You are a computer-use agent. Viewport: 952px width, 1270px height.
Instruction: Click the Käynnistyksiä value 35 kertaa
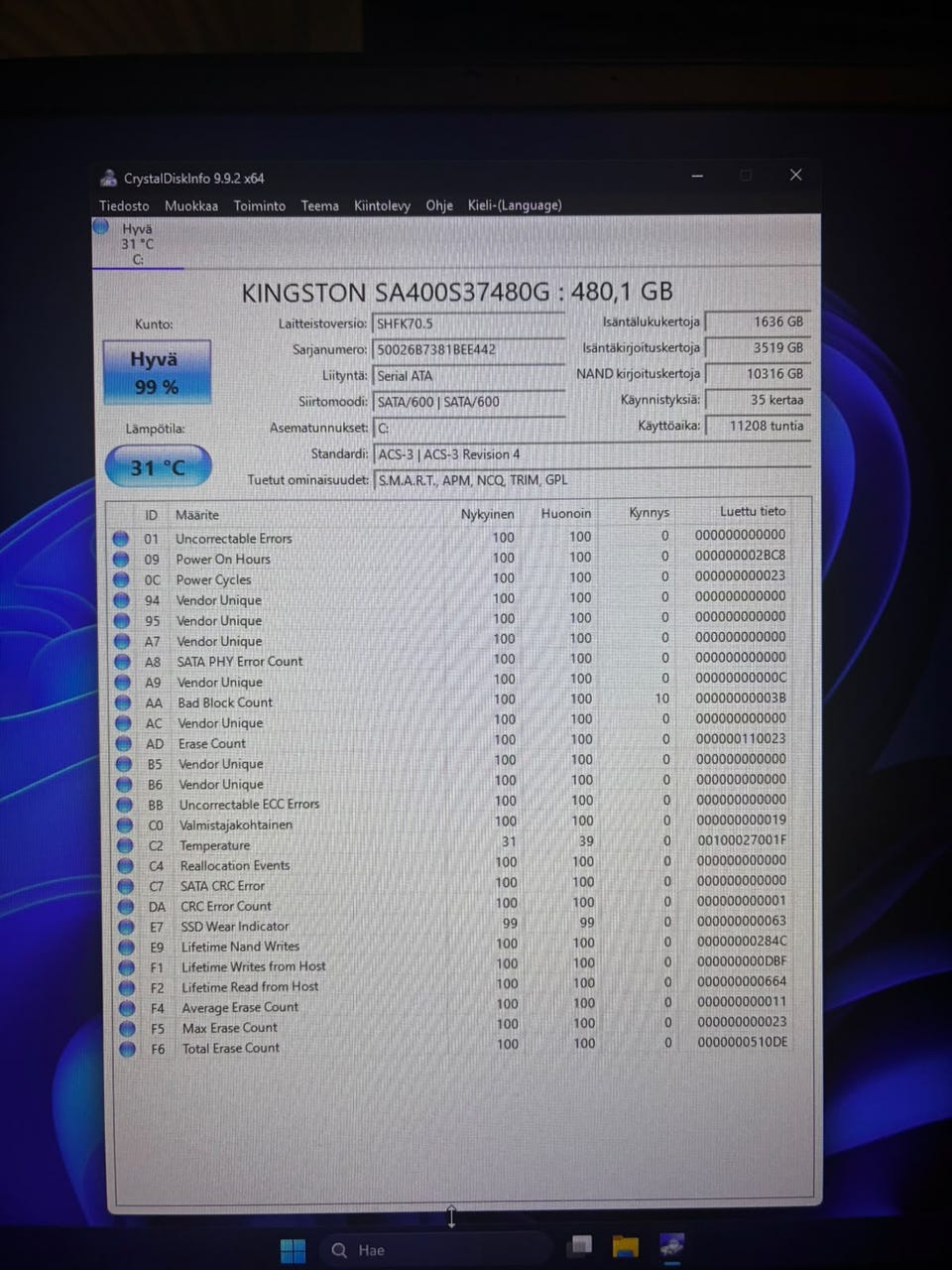tap(758, 400)
